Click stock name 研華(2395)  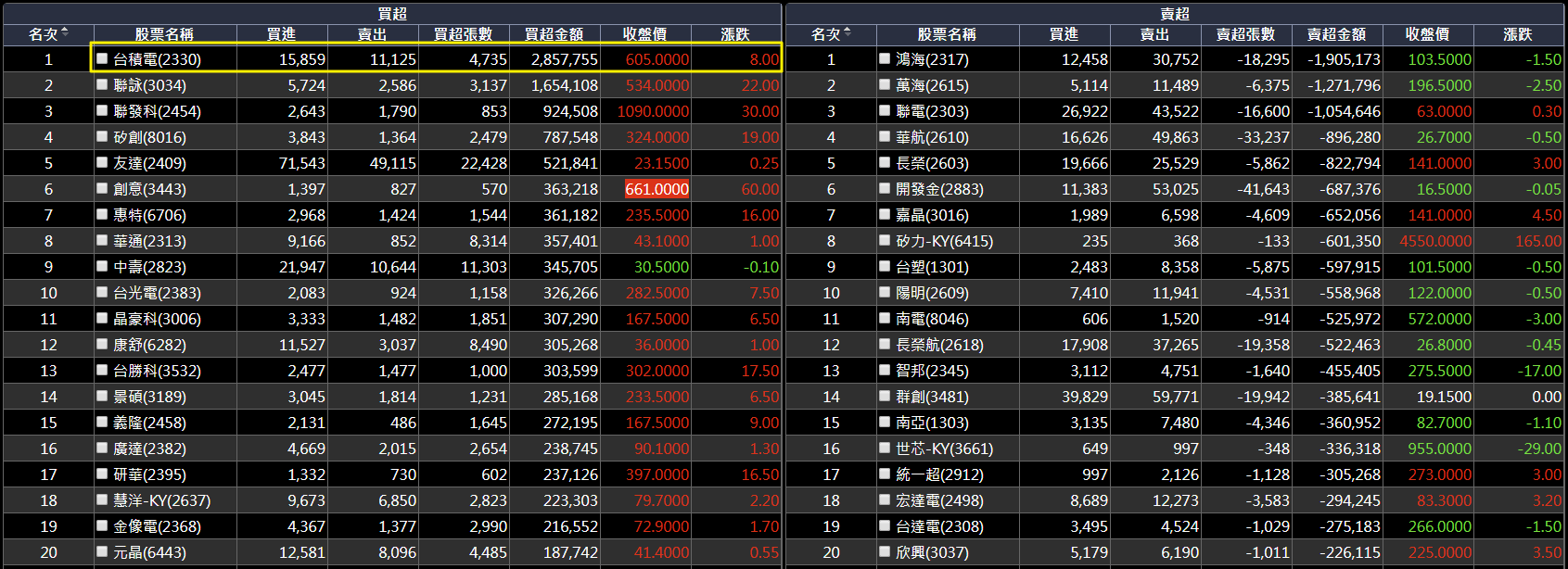pos(149,474)
